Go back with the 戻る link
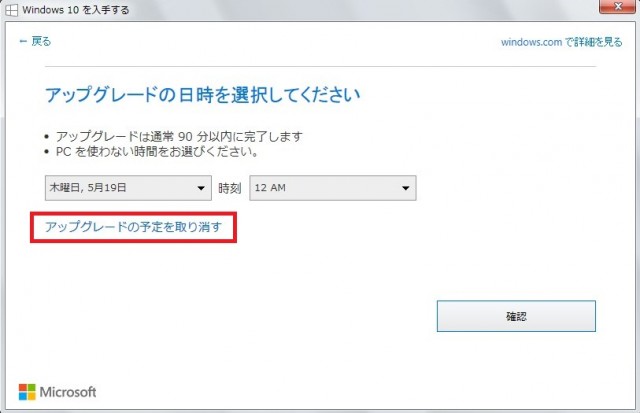Image resolution: width=640 pixels, height=413 pixels. coord(35,41)
